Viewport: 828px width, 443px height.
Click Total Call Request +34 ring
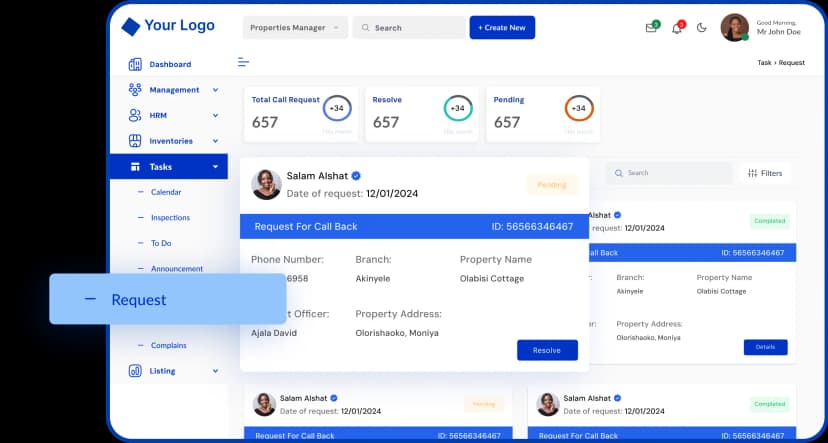337,108
